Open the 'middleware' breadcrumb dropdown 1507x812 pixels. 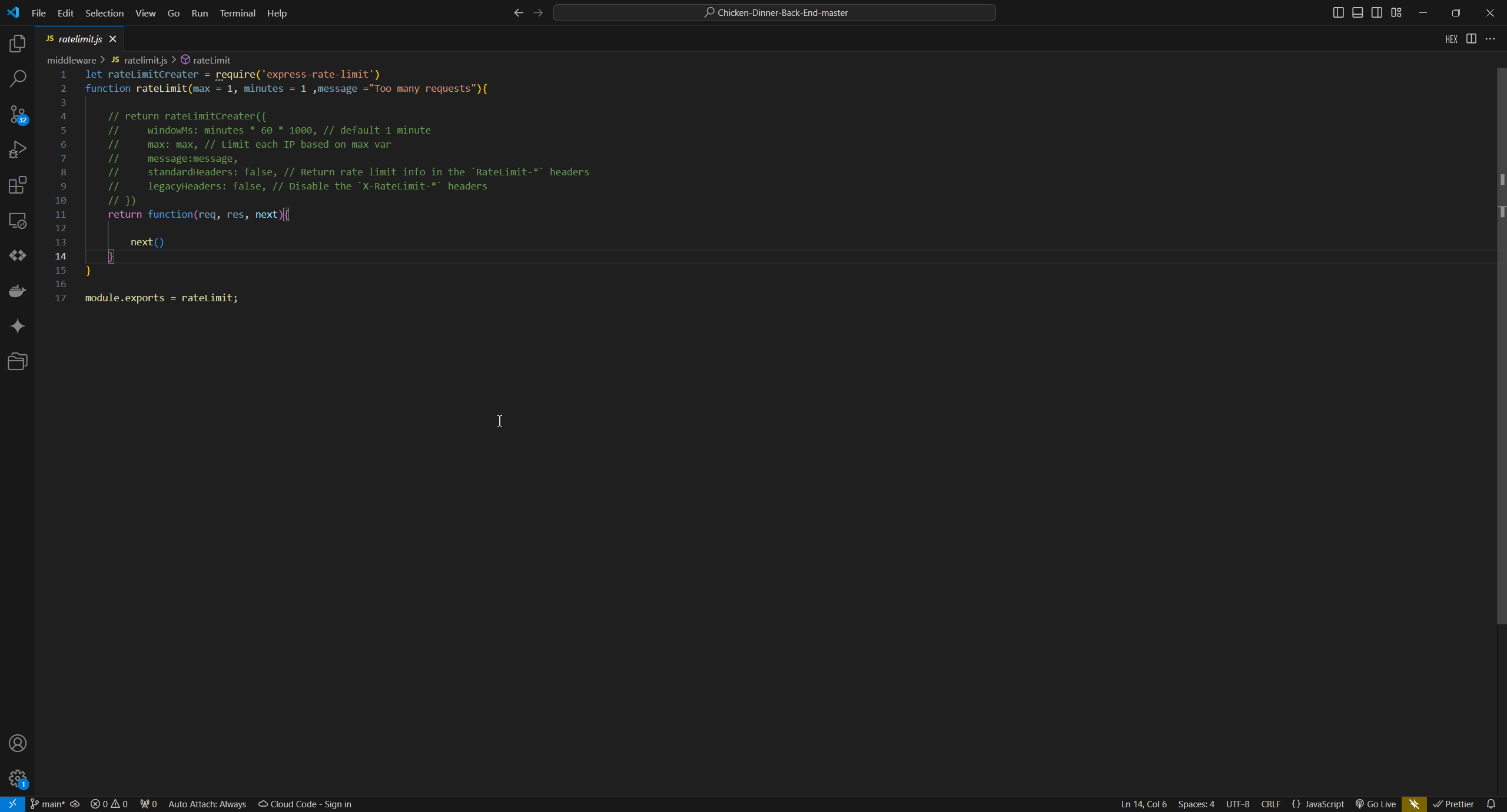tap(71, 60)
